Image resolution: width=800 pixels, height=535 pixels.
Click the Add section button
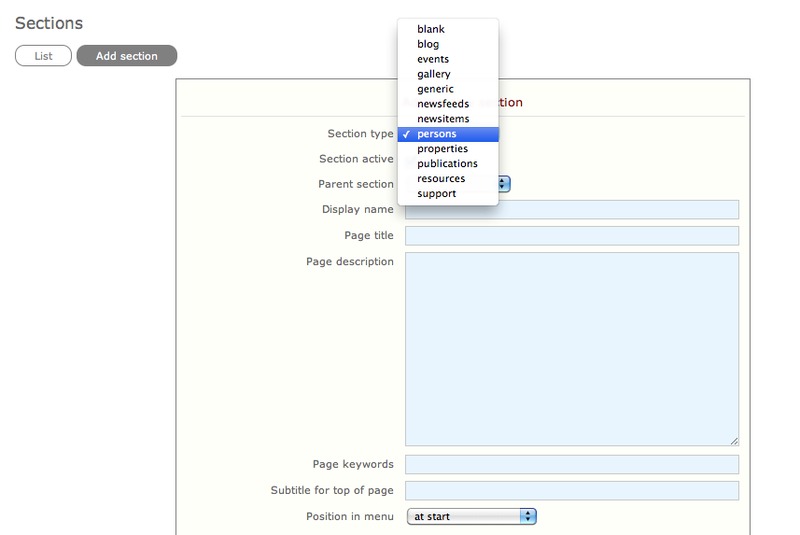coord(126,56)
